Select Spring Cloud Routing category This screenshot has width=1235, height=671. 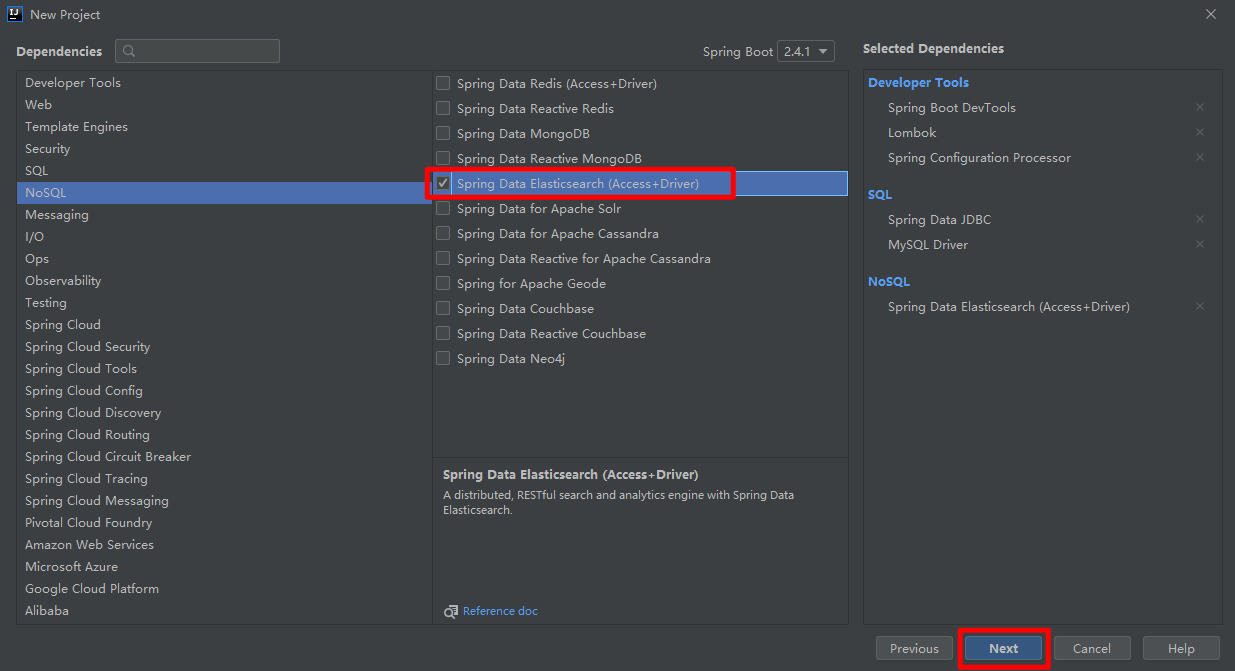click(224, 434)
